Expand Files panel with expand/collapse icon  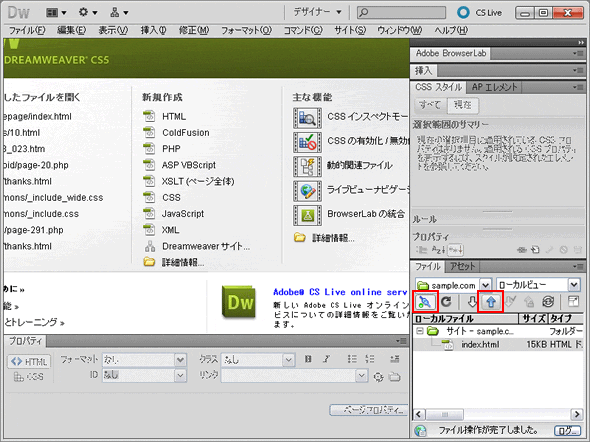[573, 302]
